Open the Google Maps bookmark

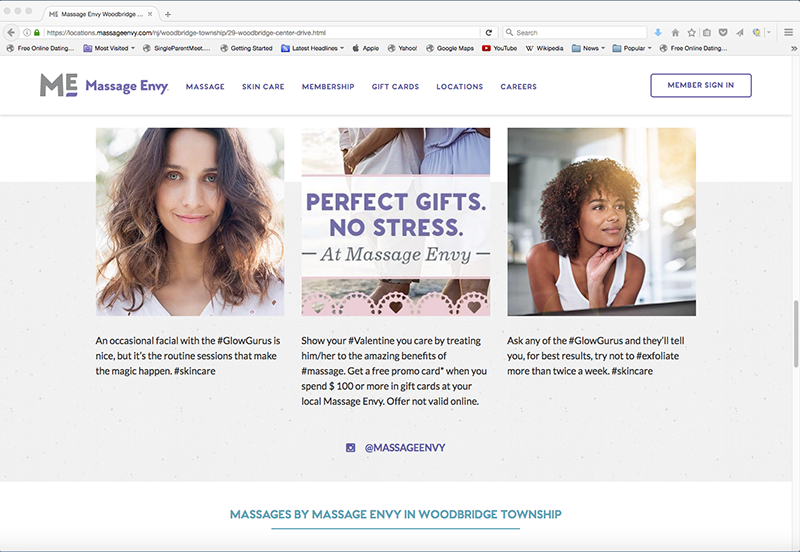[x=450, y=48]
